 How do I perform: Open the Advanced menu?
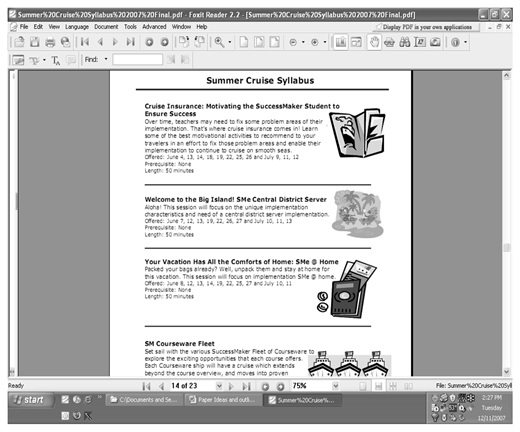pyautogui.click(x=154, y=27)
